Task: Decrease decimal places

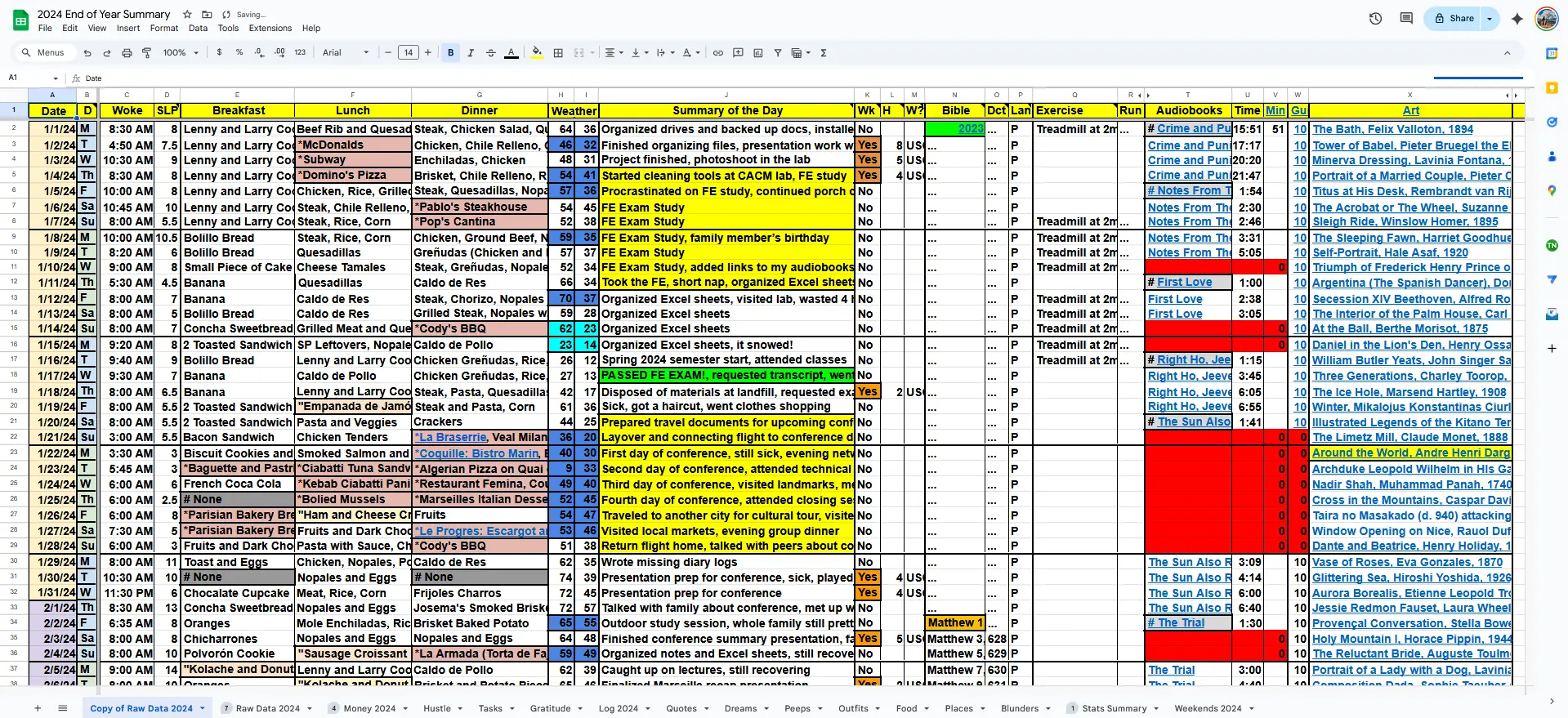Action: [x=259, y=53]
